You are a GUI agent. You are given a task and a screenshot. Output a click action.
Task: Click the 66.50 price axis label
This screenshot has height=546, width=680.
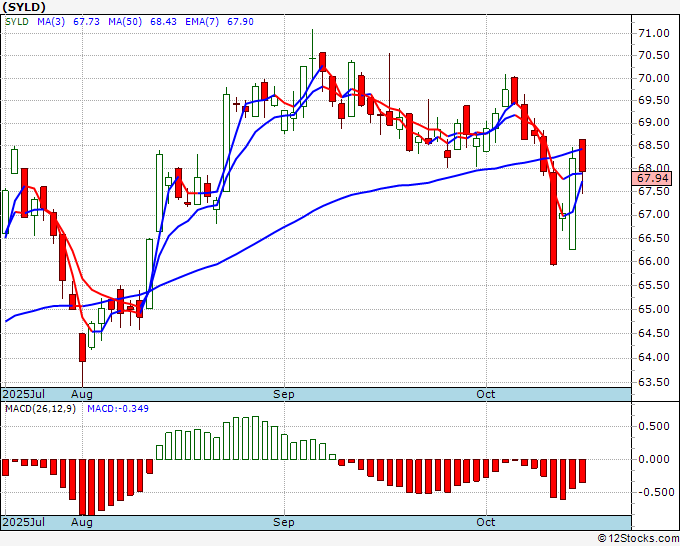tap(654, 239)
